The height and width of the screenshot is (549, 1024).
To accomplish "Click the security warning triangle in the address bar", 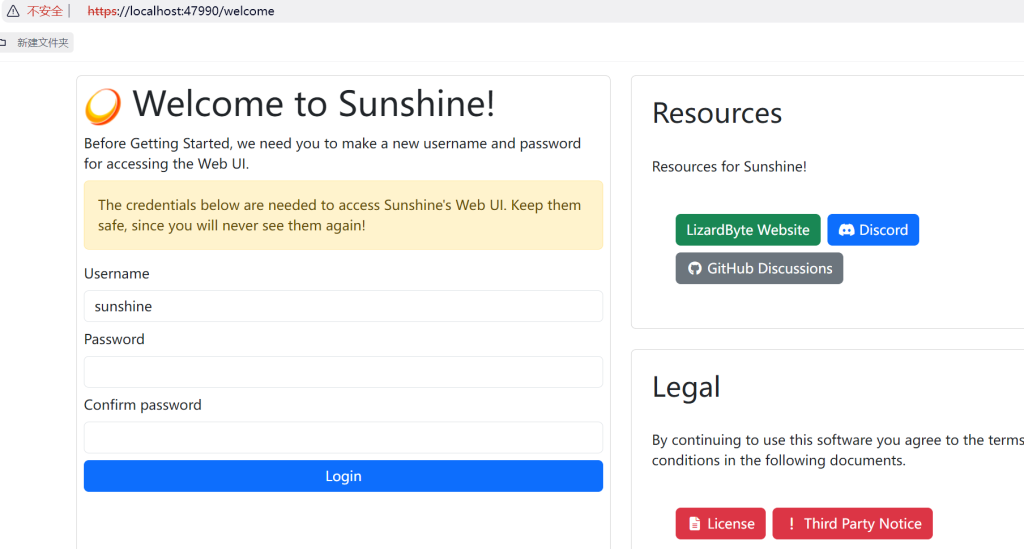I will point(12,11).
